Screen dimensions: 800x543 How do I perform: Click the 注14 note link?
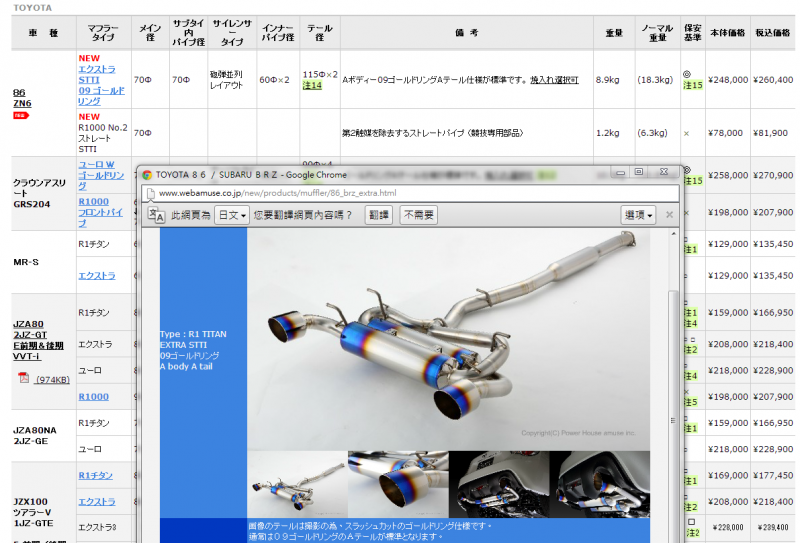(x=312, y=86)
